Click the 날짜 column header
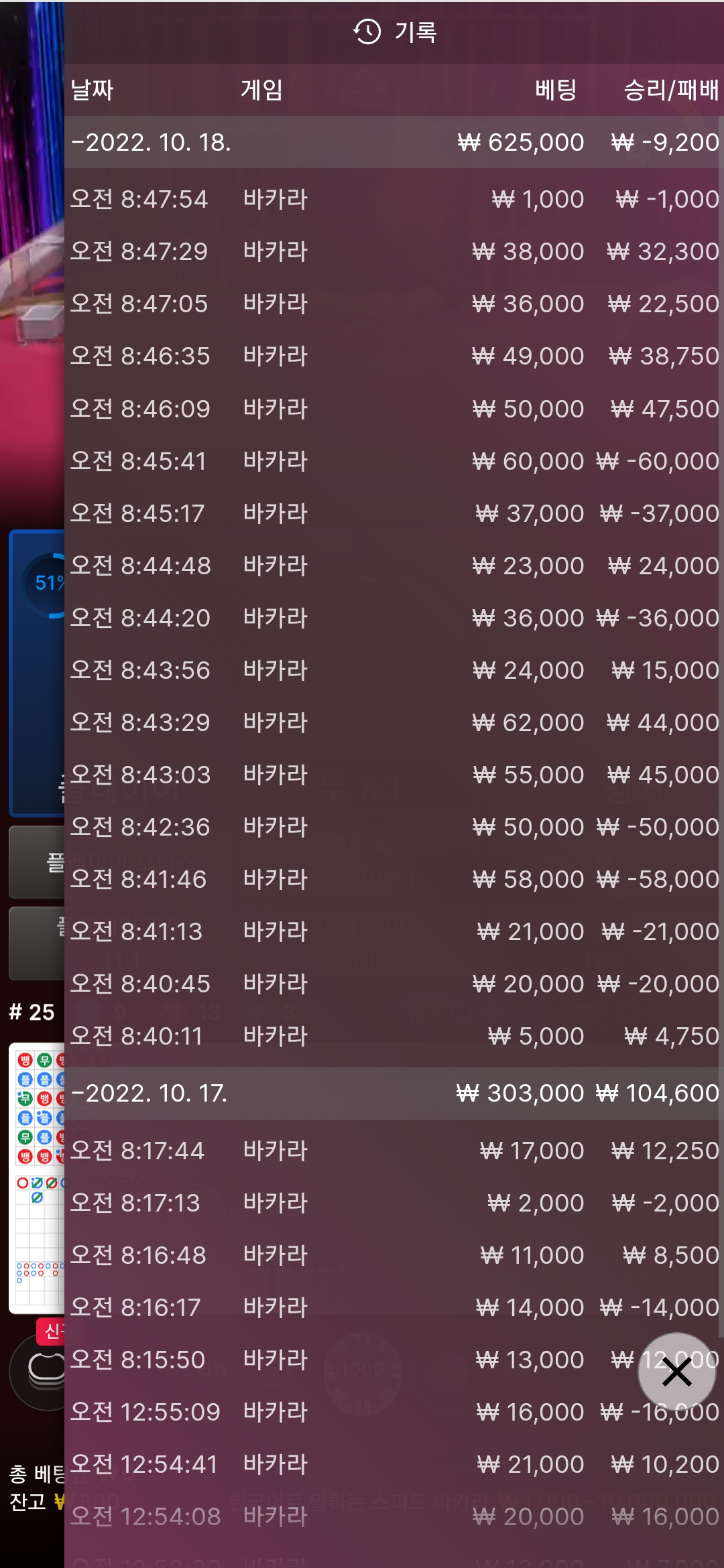Screen dimensions: 724x1568 pos(92,90)
